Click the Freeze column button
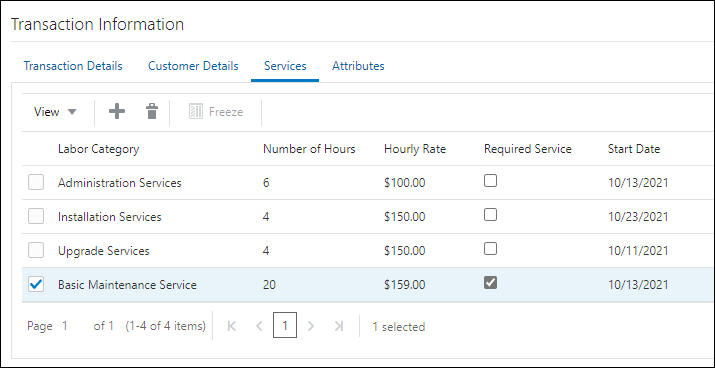715x368 pixels. click(216, 112)
